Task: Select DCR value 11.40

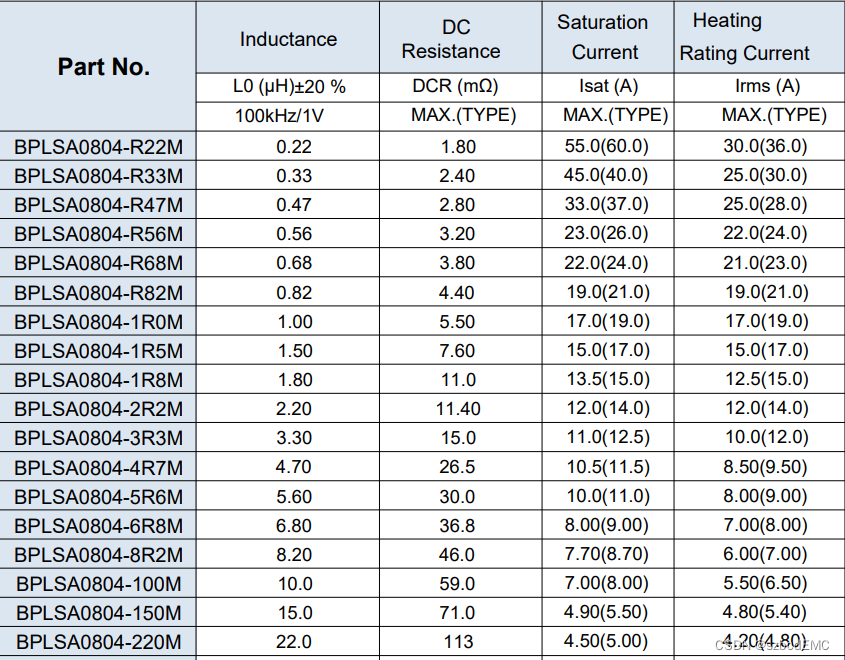Action: [x=458, y=409]
